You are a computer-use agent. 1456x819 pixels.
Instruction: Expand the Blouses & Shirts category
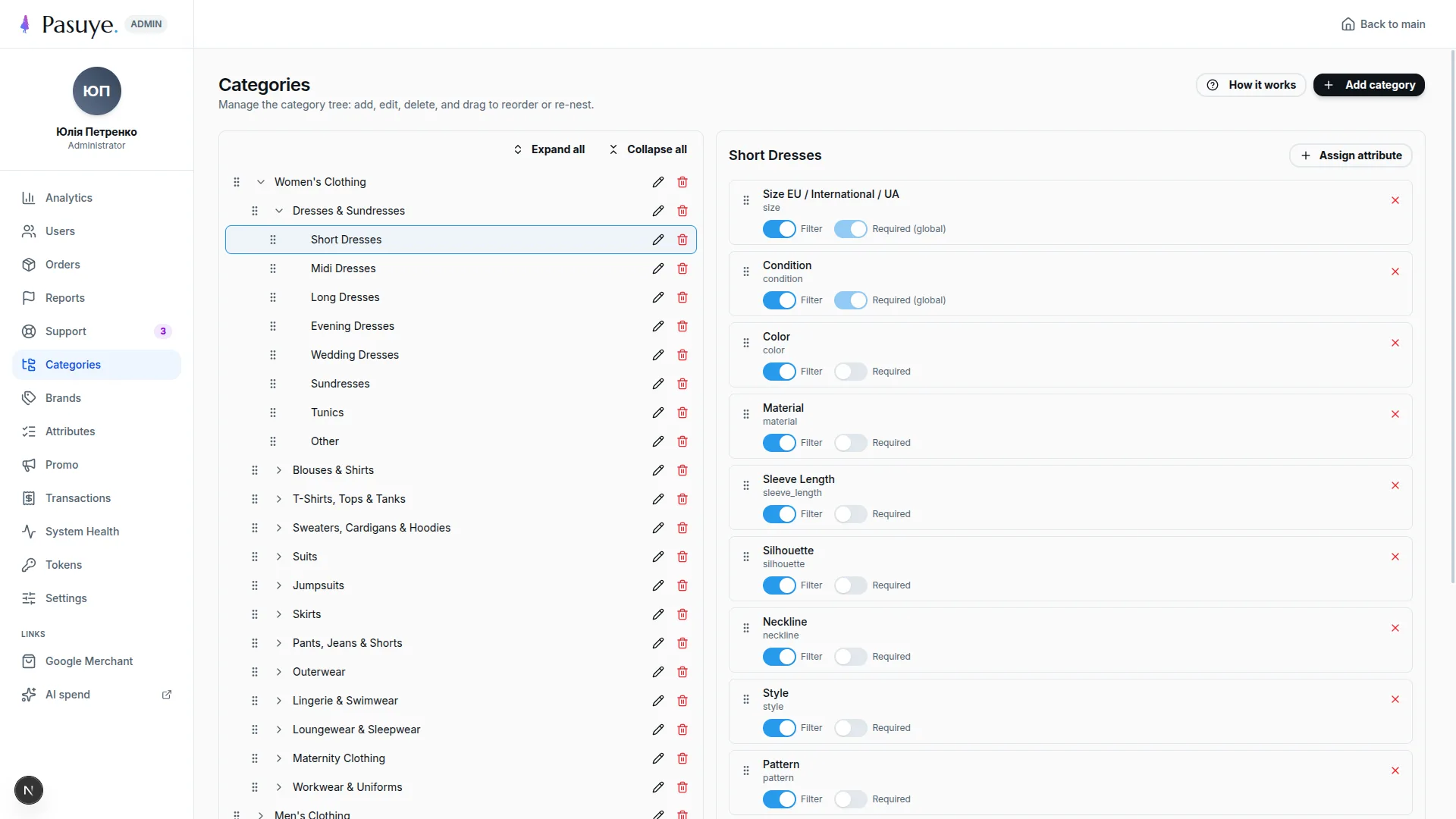click(279, 470)
